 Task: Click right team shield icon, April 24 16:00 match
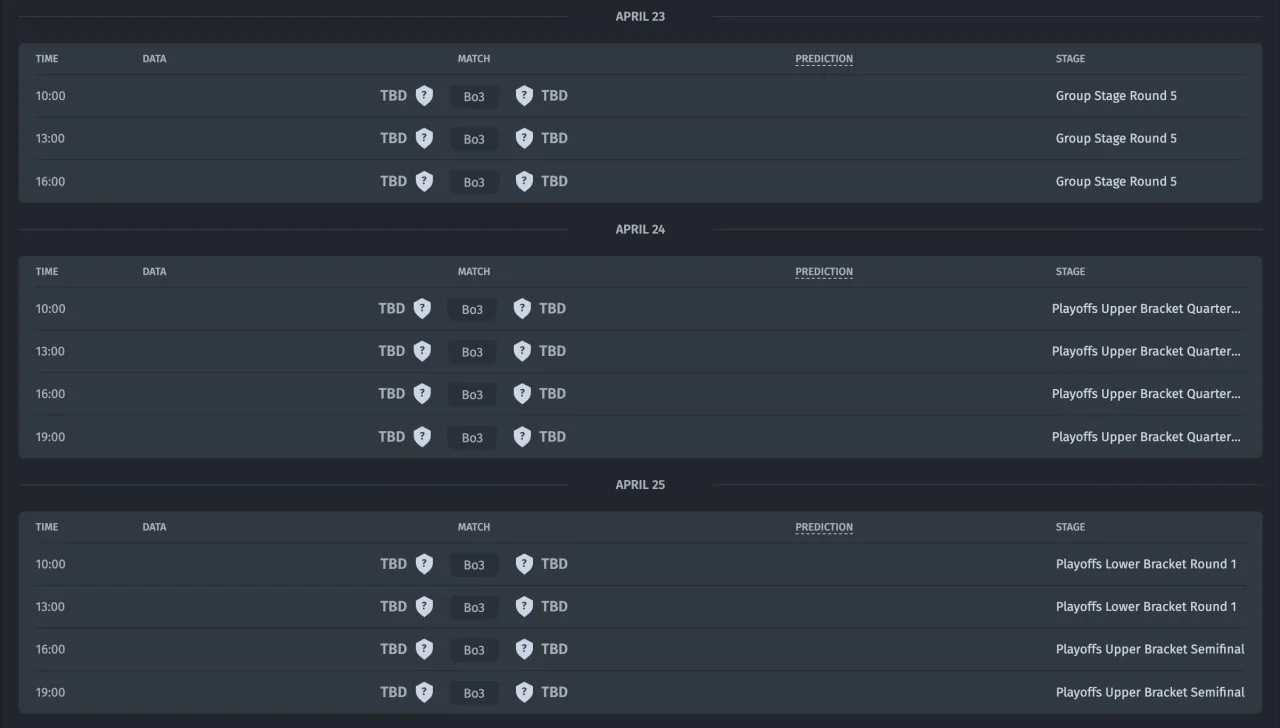point(522,394)
